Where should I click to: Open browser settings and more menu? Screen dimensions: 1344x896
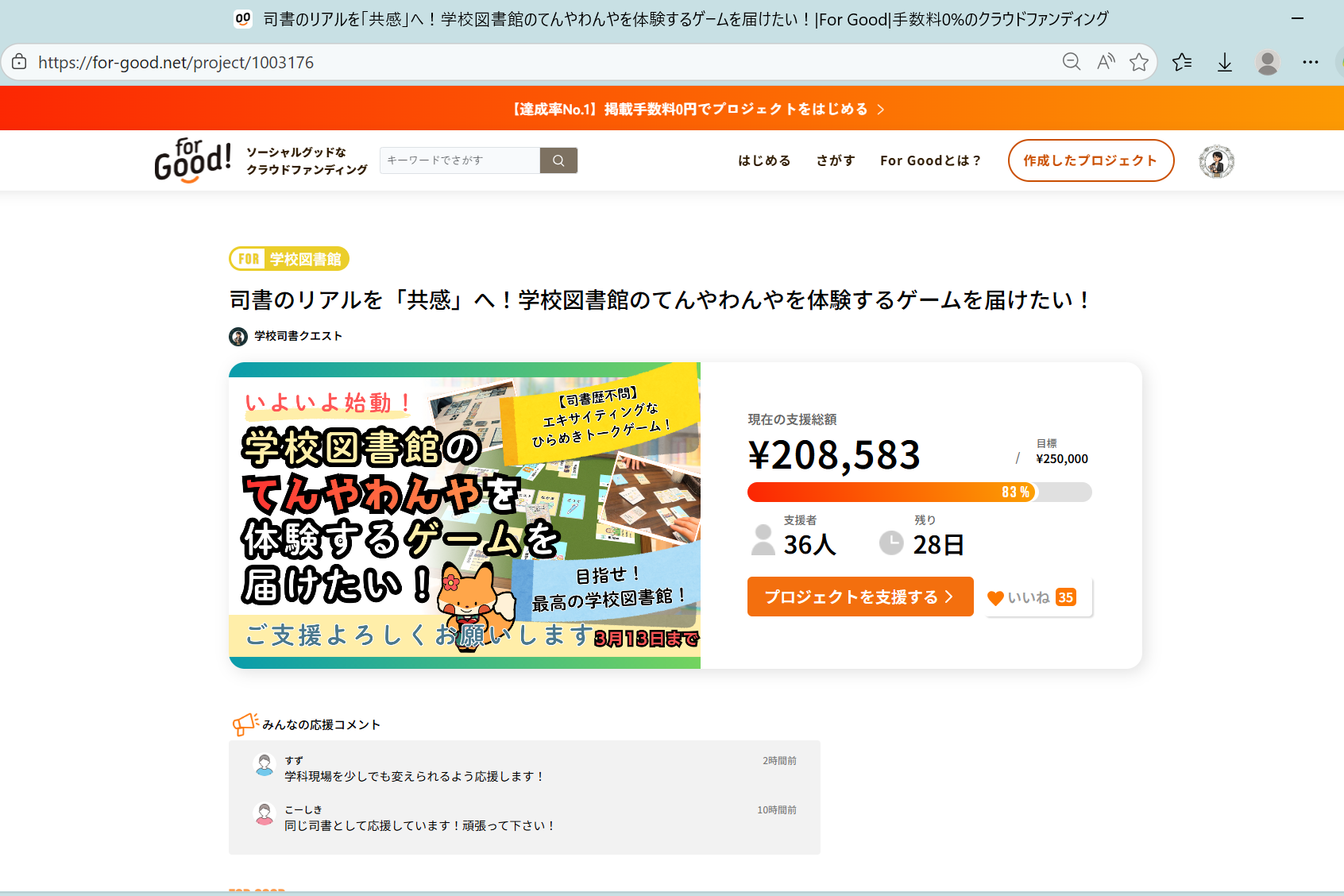click(x=1311, y=62)
